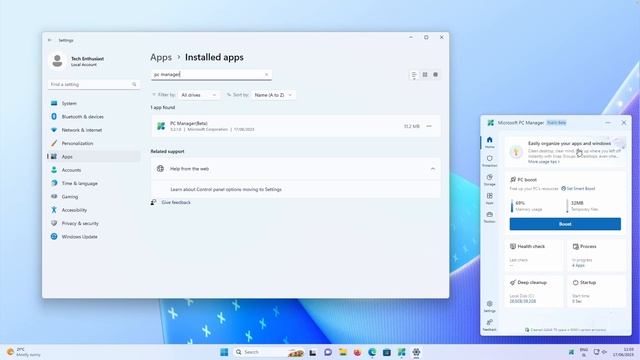The height and width of the screenshot is (360, 640).
Task: Select Accounts in Settings navigation
Action: (x=94, y=170)
